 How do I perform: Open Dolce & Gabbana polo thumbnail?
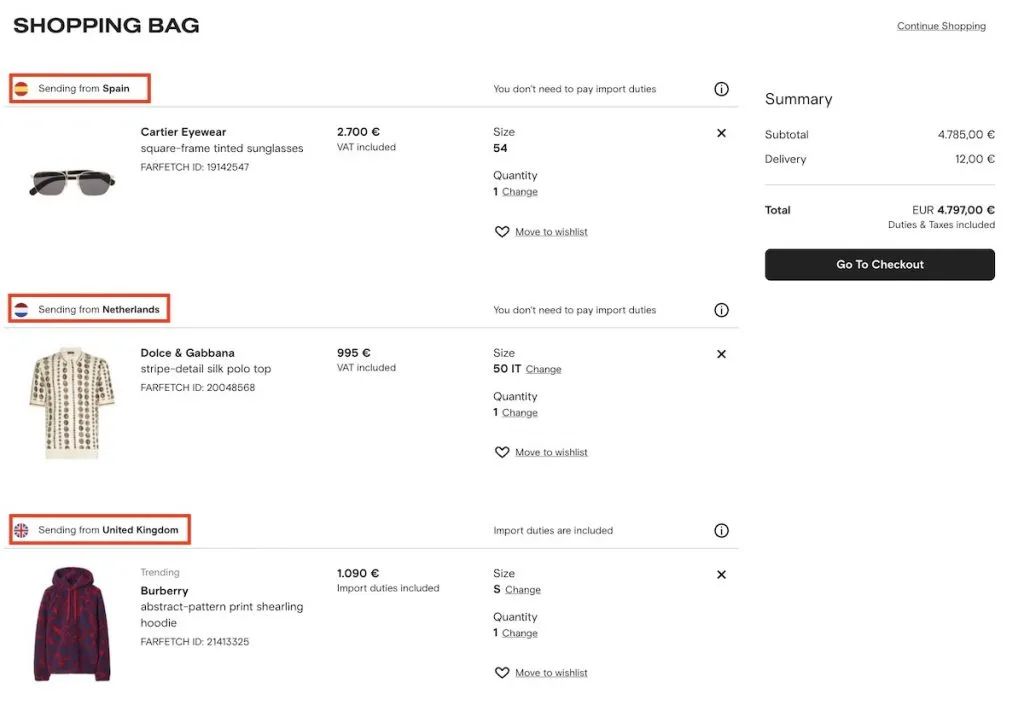coord(72,402)
